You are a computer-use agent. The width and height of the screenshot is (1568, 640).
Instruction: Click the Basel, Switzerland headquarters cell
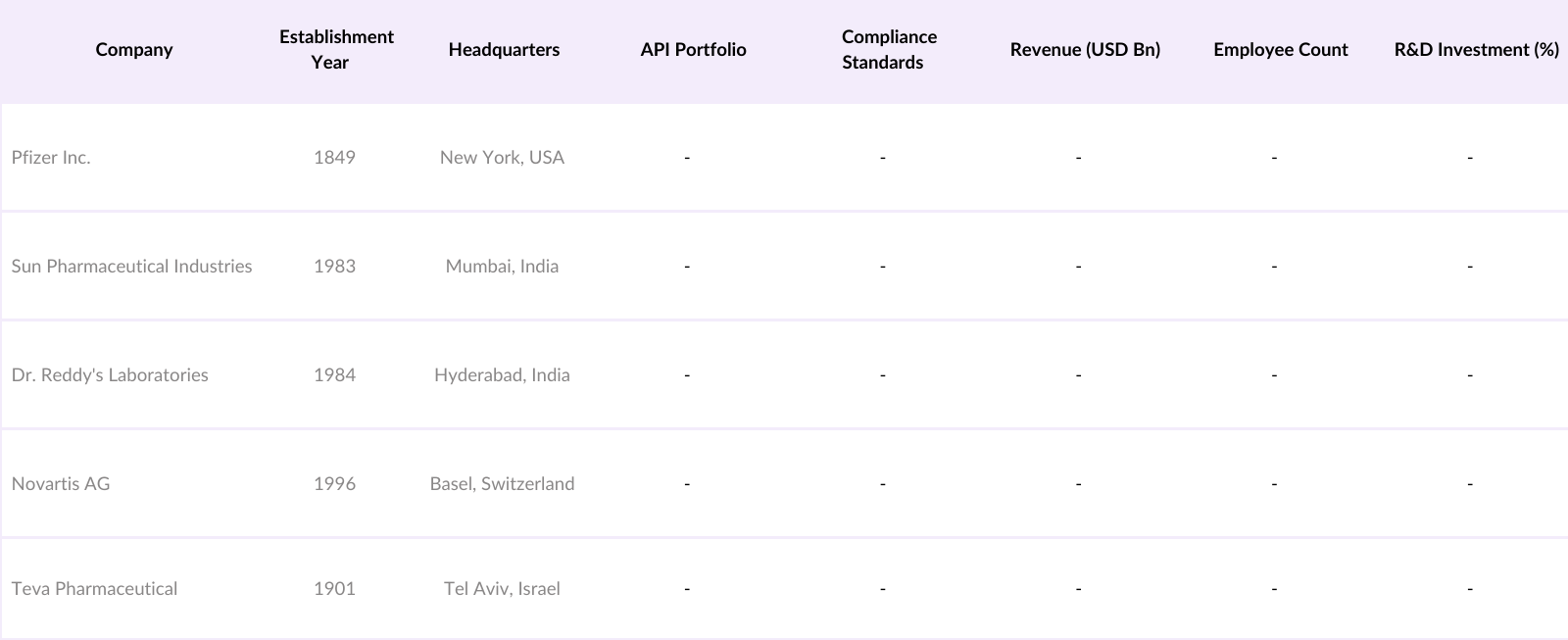pyautogui.click(x=502, y=484)
